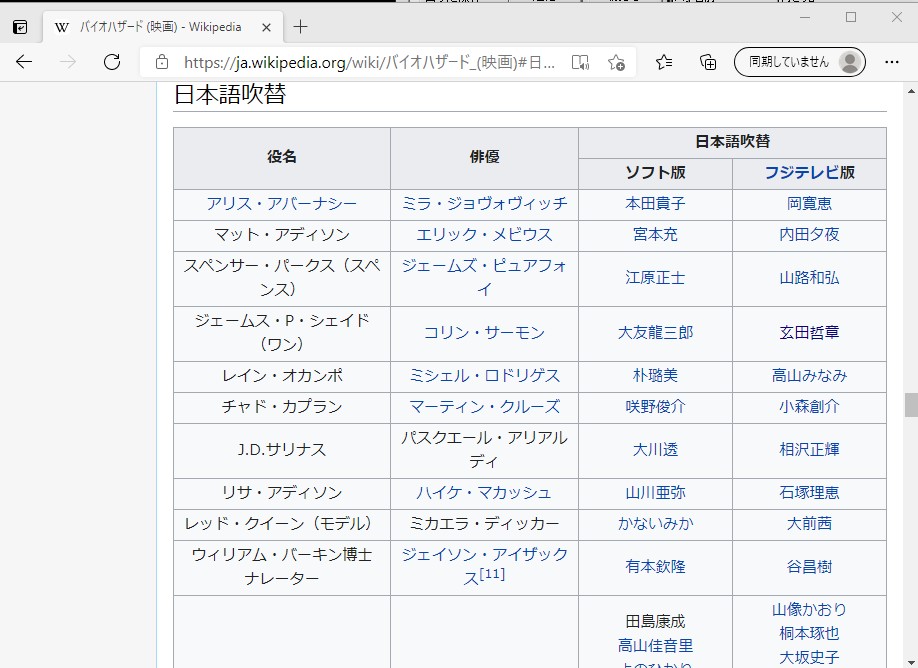Viewport: 918px width, 668px height.
Task: View site information lock icon
Action: pyautogui.click(x=162, y=62)
